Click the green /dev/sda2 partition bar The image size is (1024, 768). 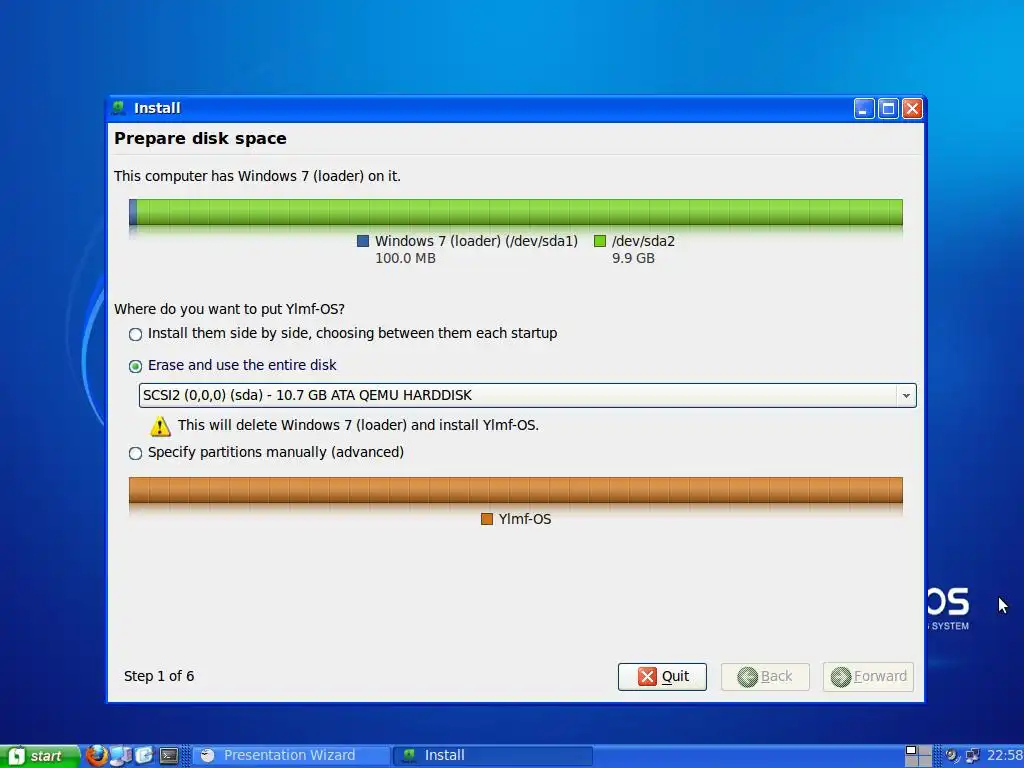(520, 212)
